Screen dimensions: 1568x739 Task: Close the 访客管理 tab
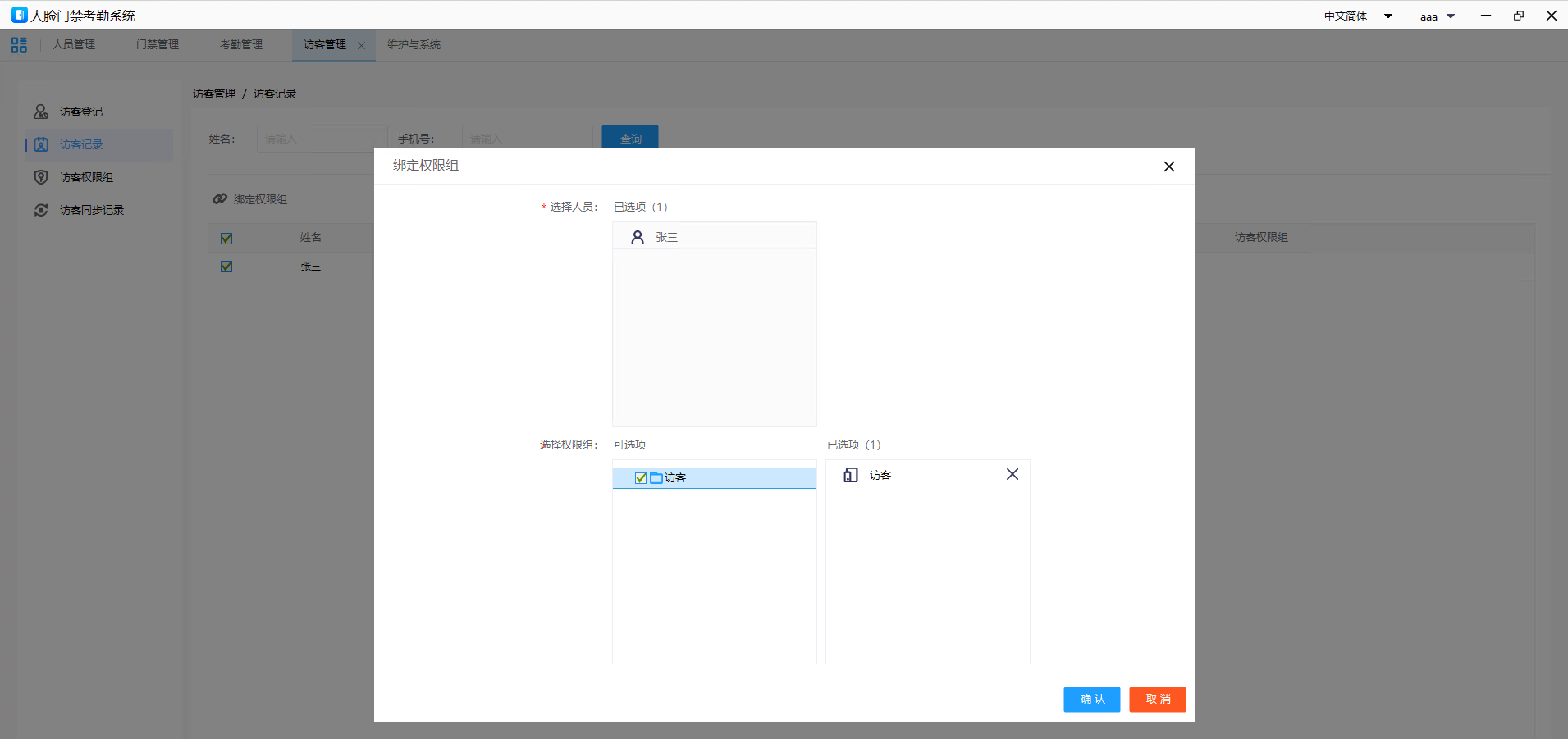tap(361, 46)
